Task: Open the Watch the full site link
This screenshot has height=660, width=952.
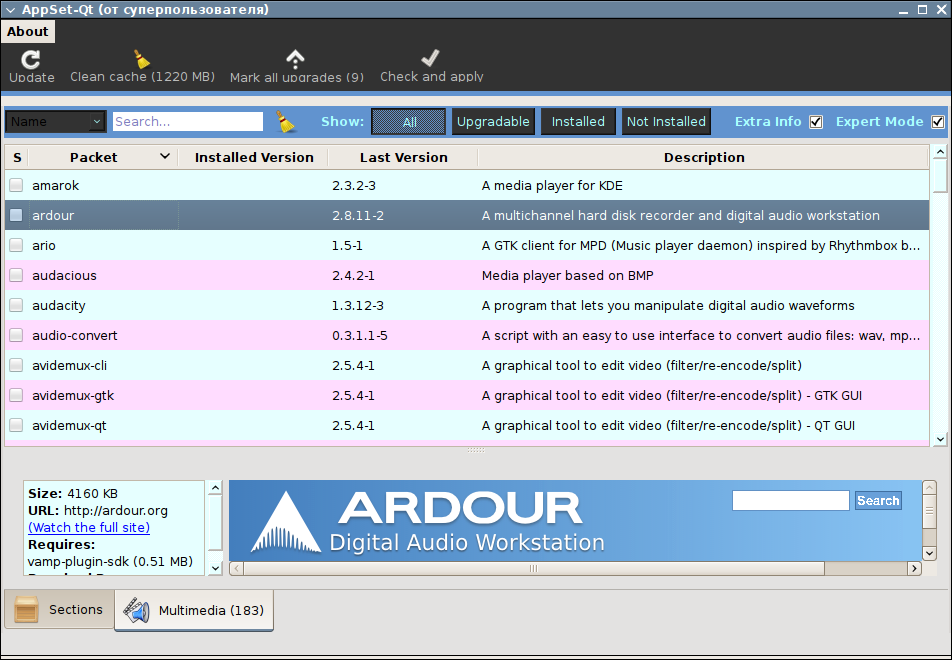Action: [x=89, y=527]
